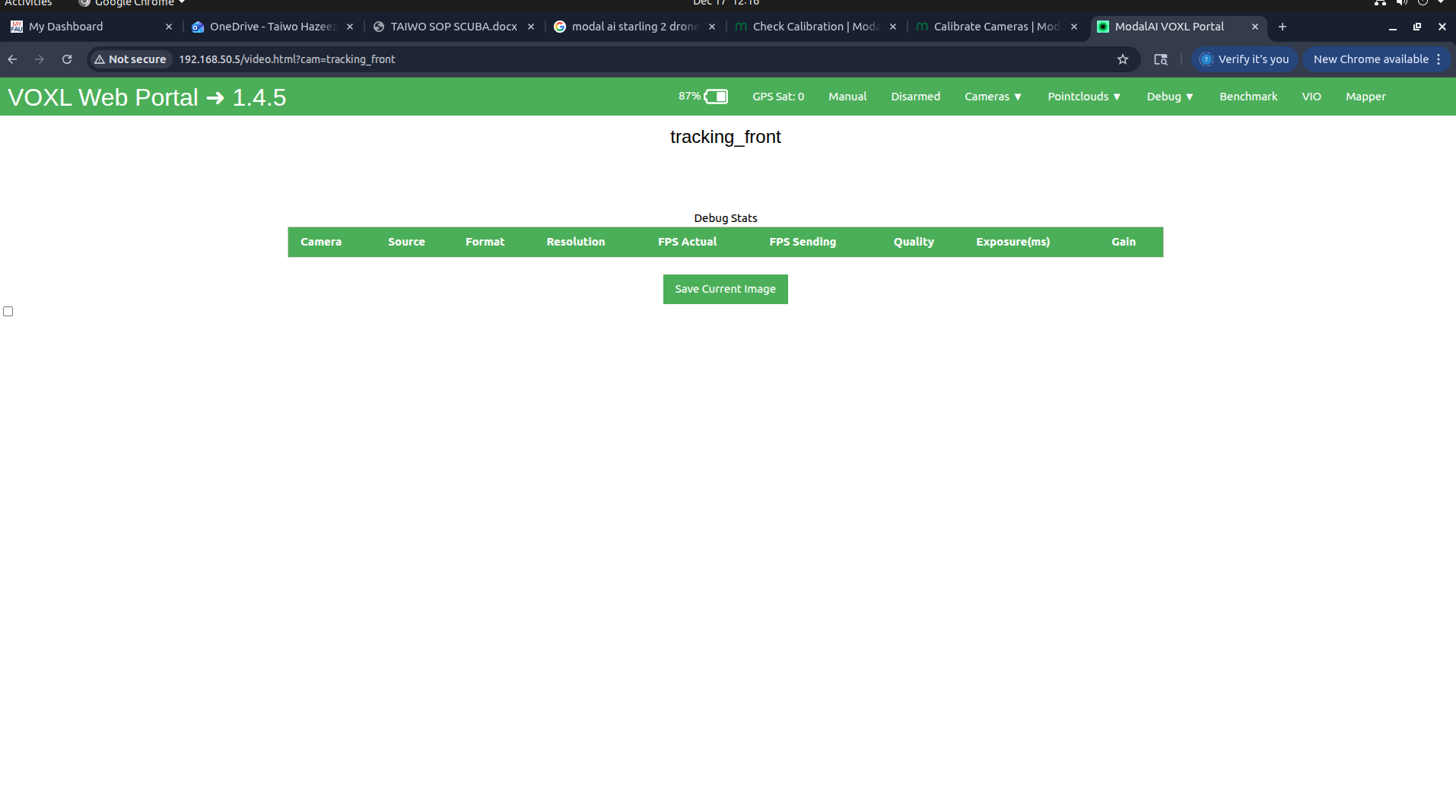1456x812 pixels.
Task: Open the send-to-devices sharing icon
Action: [1160, 59]
